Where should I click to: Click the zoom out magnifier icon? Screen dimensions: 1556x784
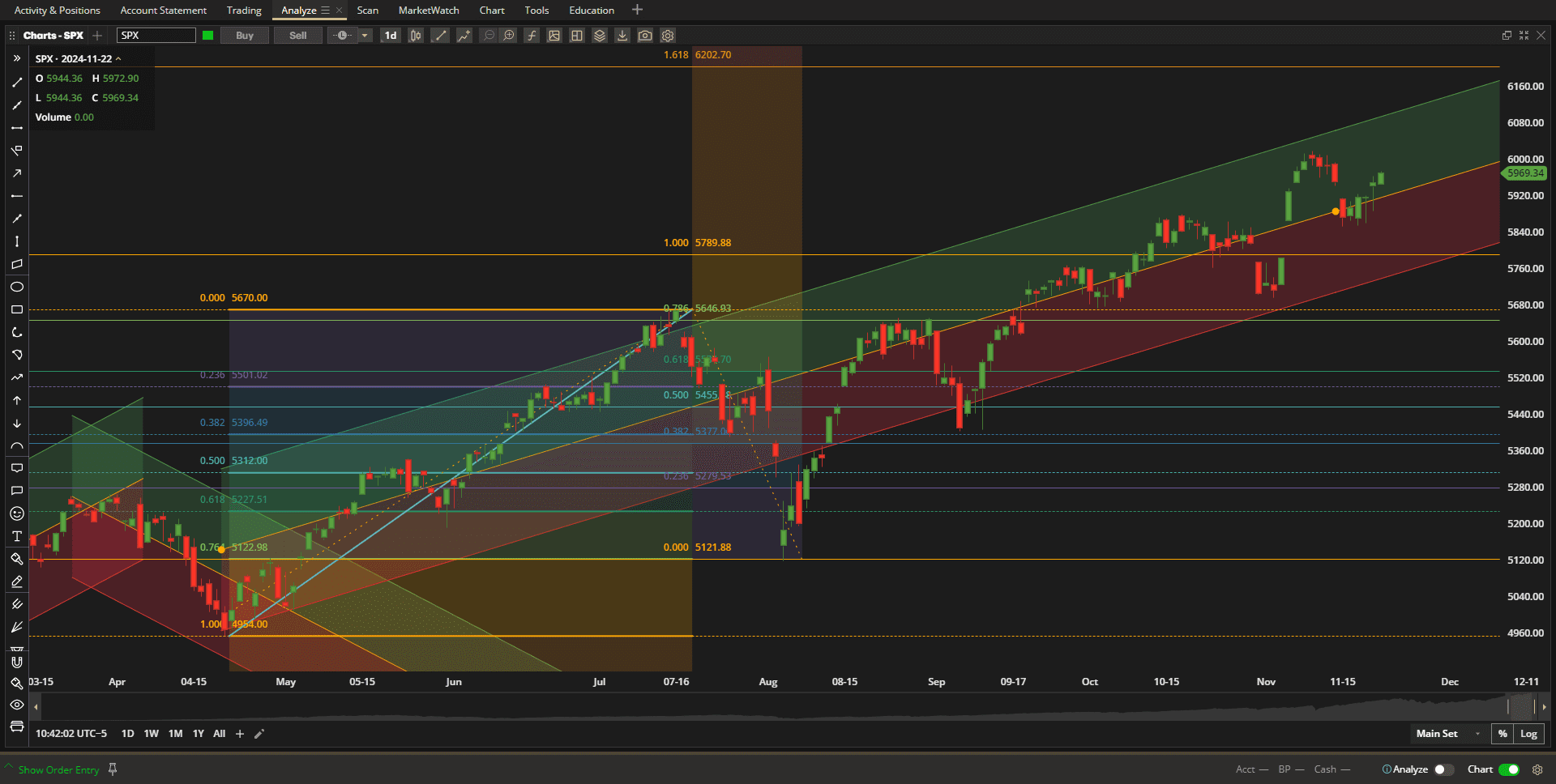[x=488, y=36]
